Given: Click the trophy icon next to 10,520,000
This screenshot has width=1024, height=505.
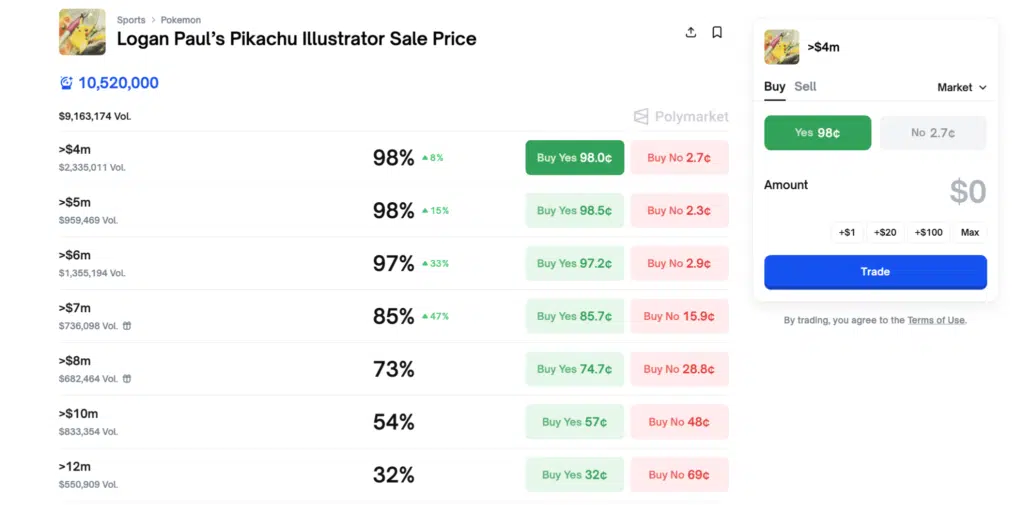Looking at the screenshot, I should click(66, 83).
